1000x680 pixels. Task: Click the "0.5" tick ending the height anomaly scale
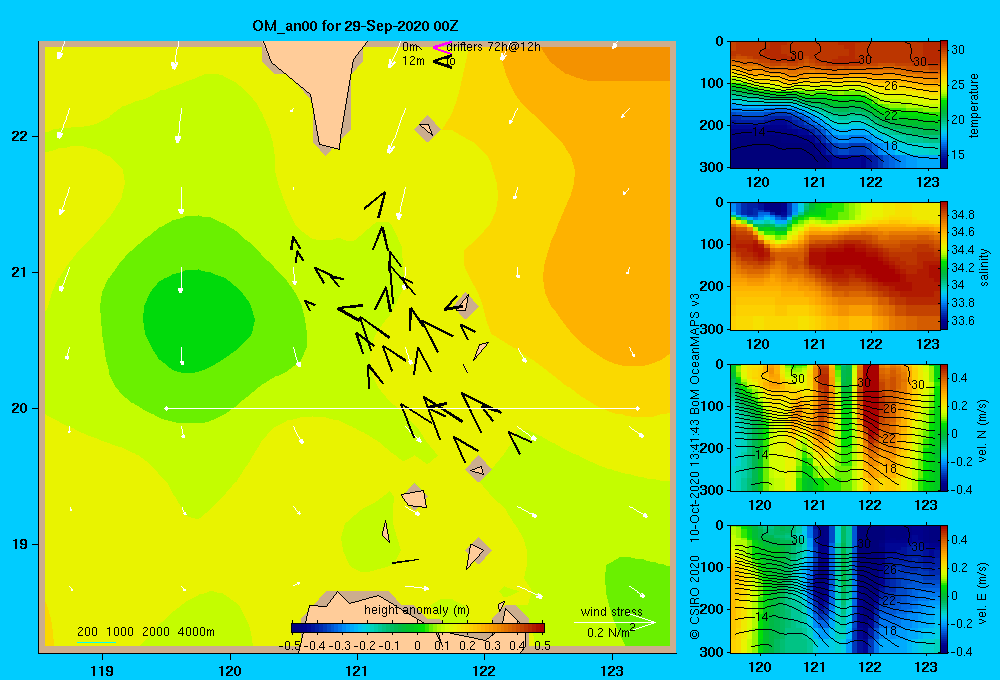click(x=542, y=646)
